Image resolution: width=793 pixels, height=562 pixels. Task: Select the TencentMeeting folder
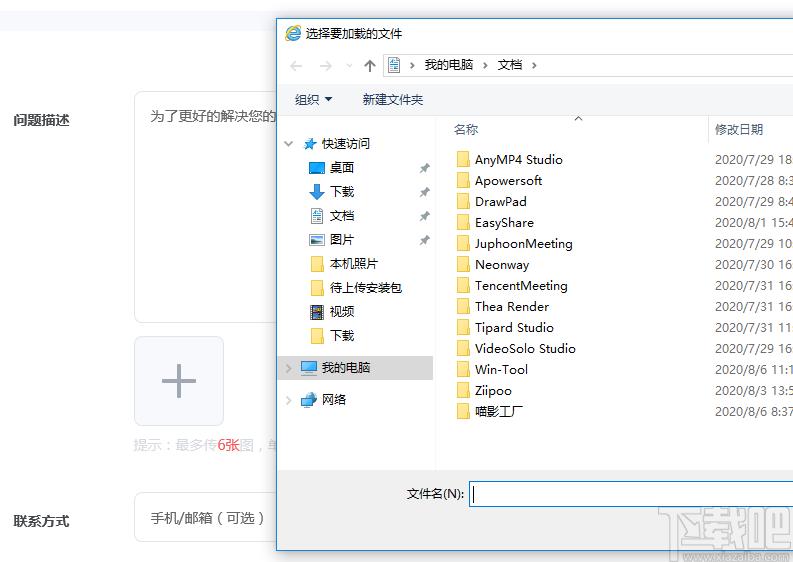pos(521,286)
